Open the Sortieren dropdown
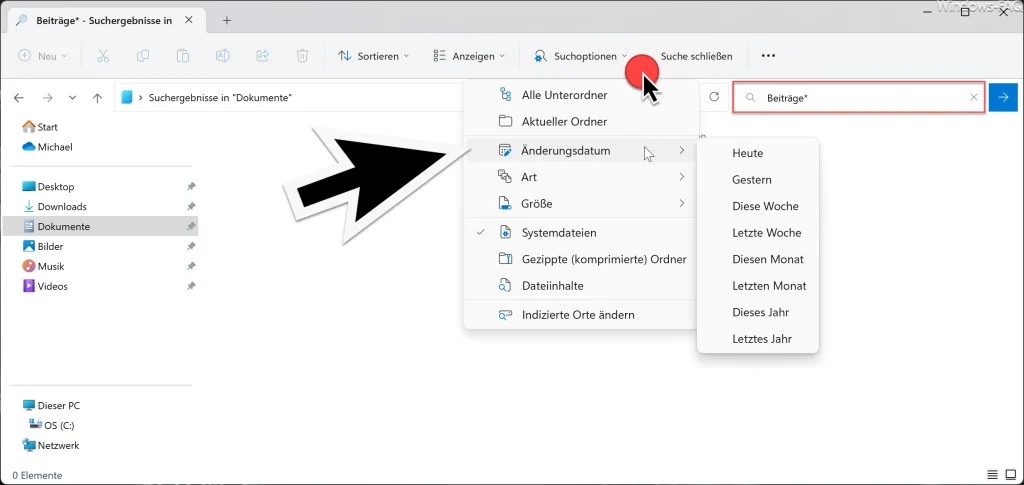This screenshot has height=485, width=1024. (x=374, y=56)
